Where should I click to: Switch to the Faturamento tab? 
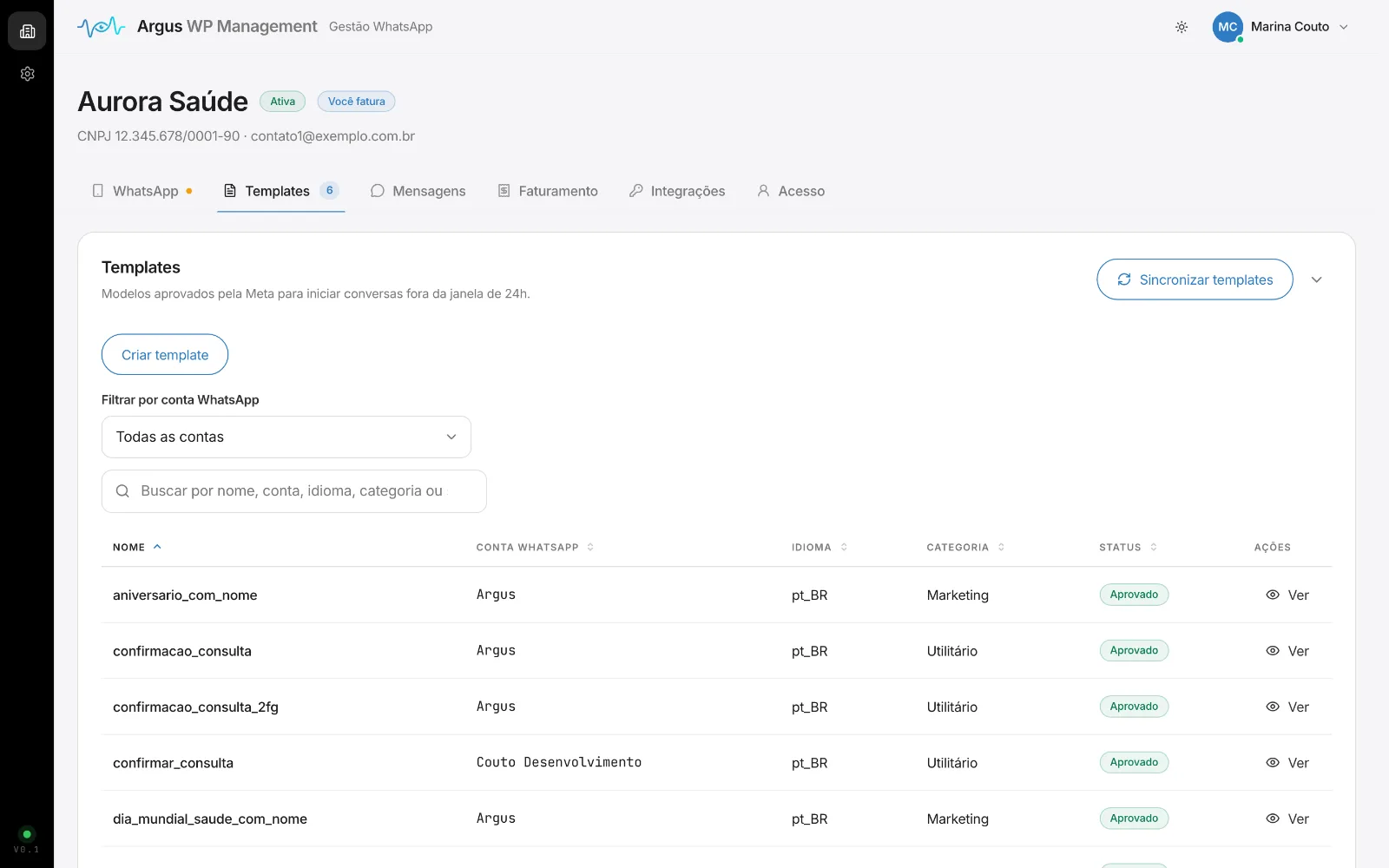point(548,191)
